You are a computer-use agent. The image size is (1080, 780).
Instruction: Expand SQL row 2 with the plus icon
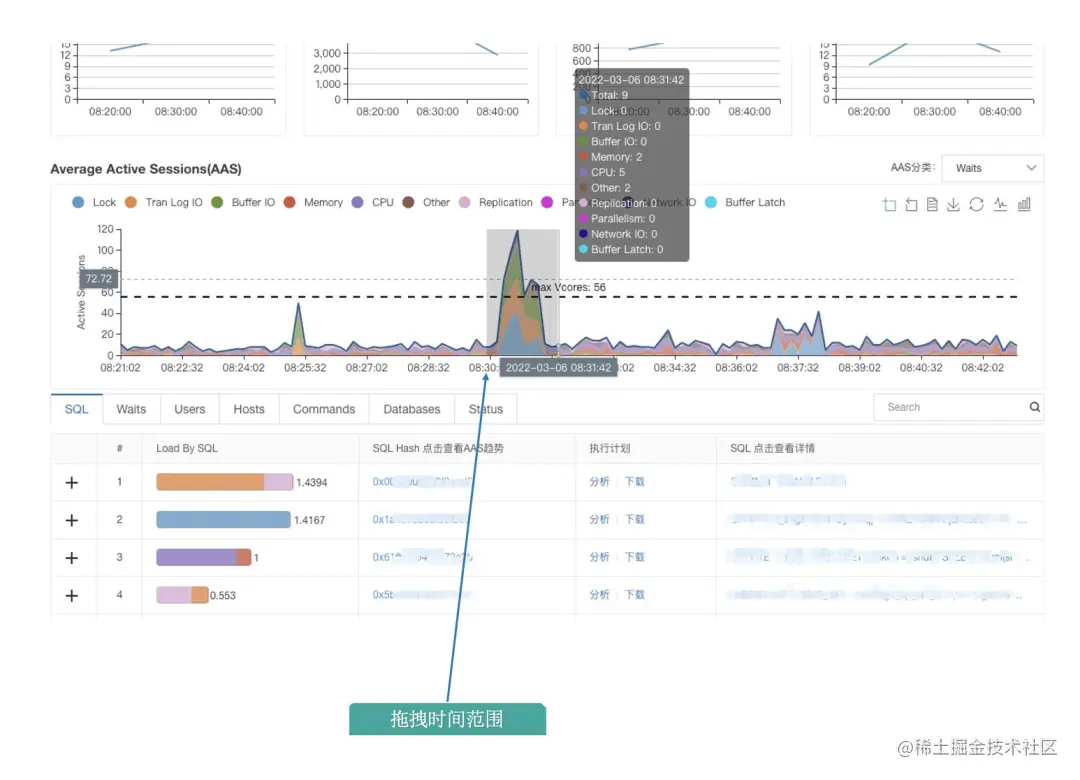pyautogui.click(x=72, y=520)
